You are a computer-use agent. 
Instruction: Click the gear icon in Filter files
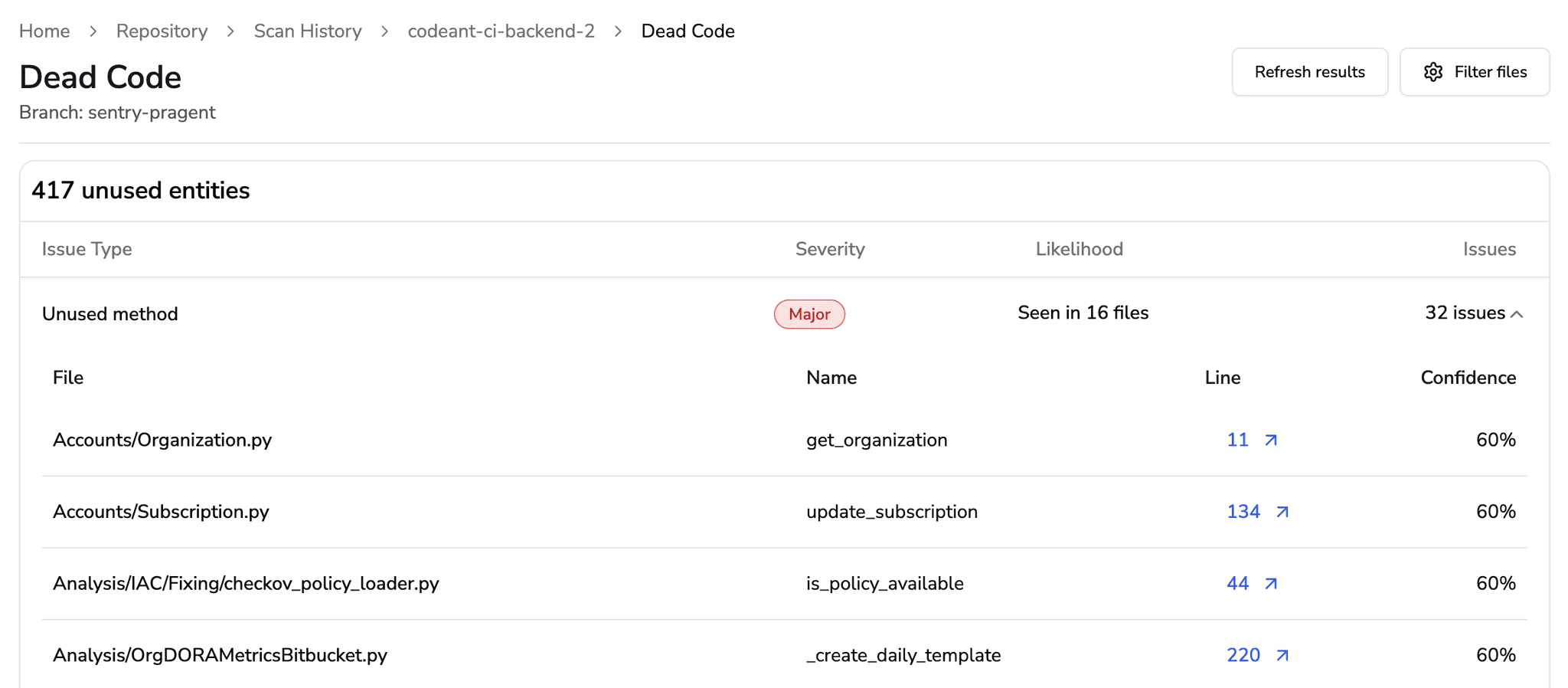[x=1433, y=72]
